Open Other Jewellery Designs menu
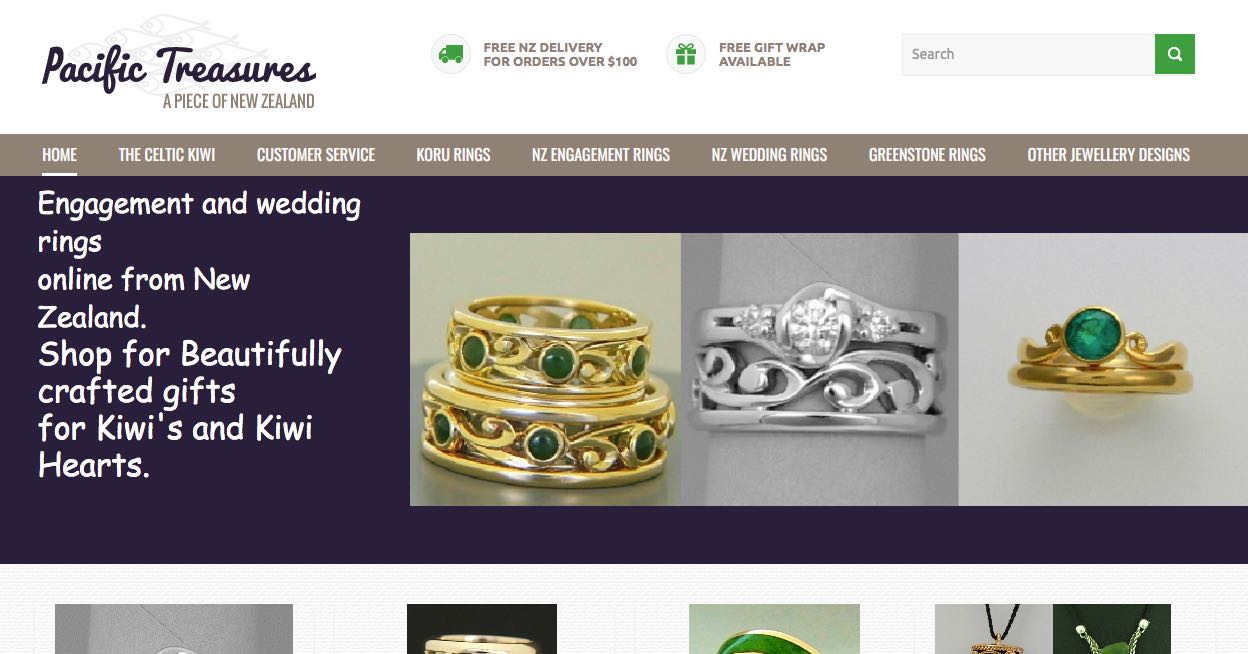This screenshot has height=654, width=1248. click(1109, 155)
